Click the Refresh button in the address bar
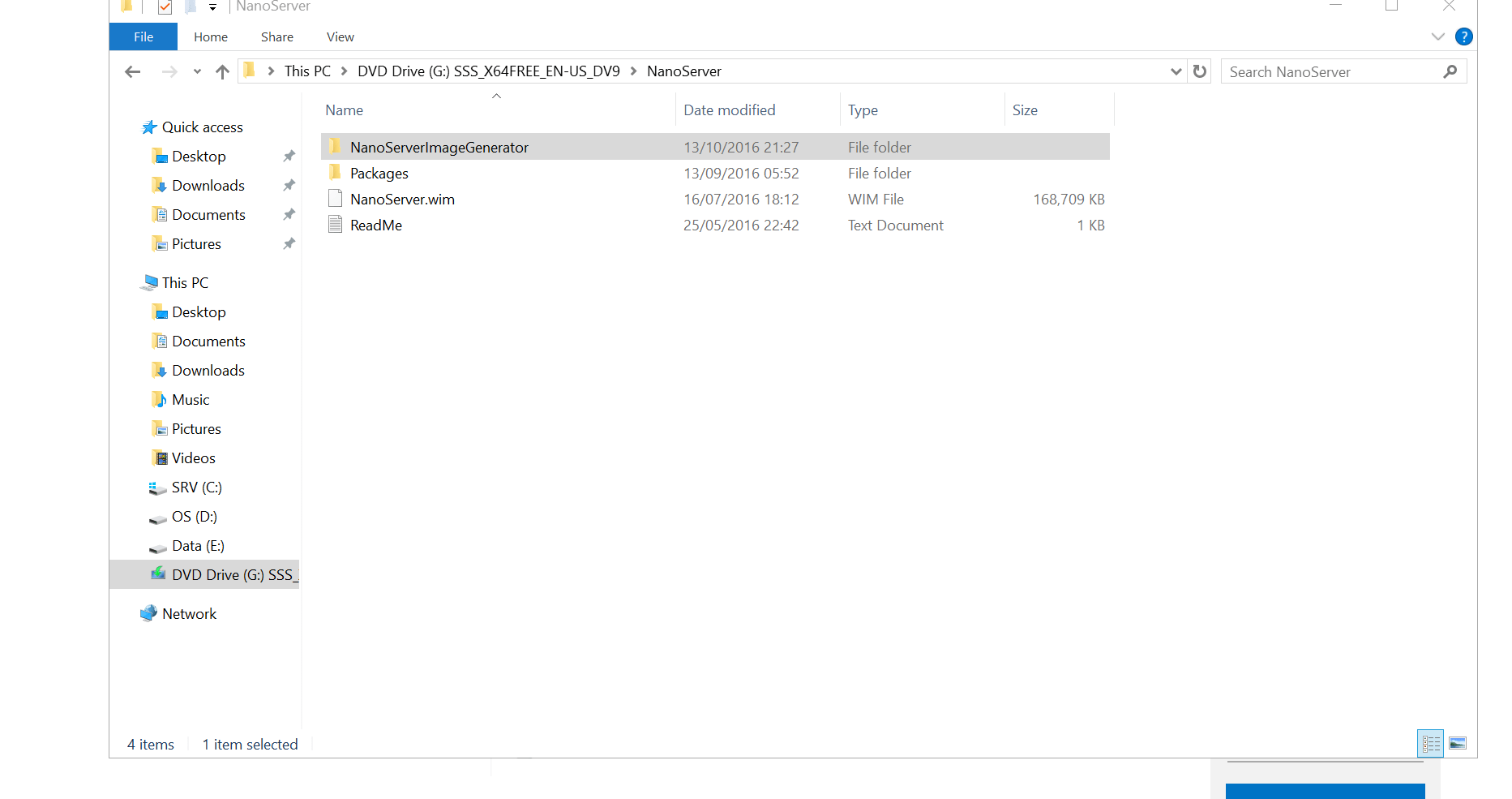The image size is (1512, 799). click(1199, 71)
